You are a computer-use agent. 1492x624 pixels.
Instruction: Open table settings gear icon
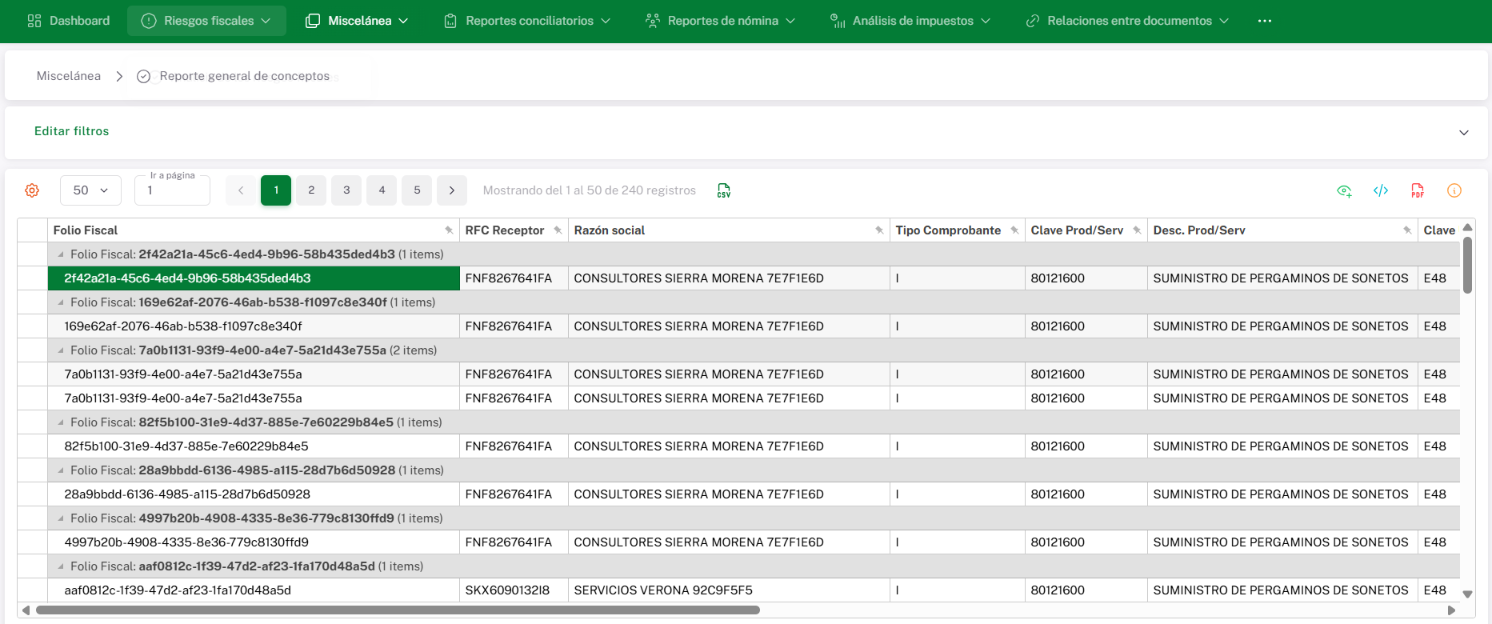32,190
